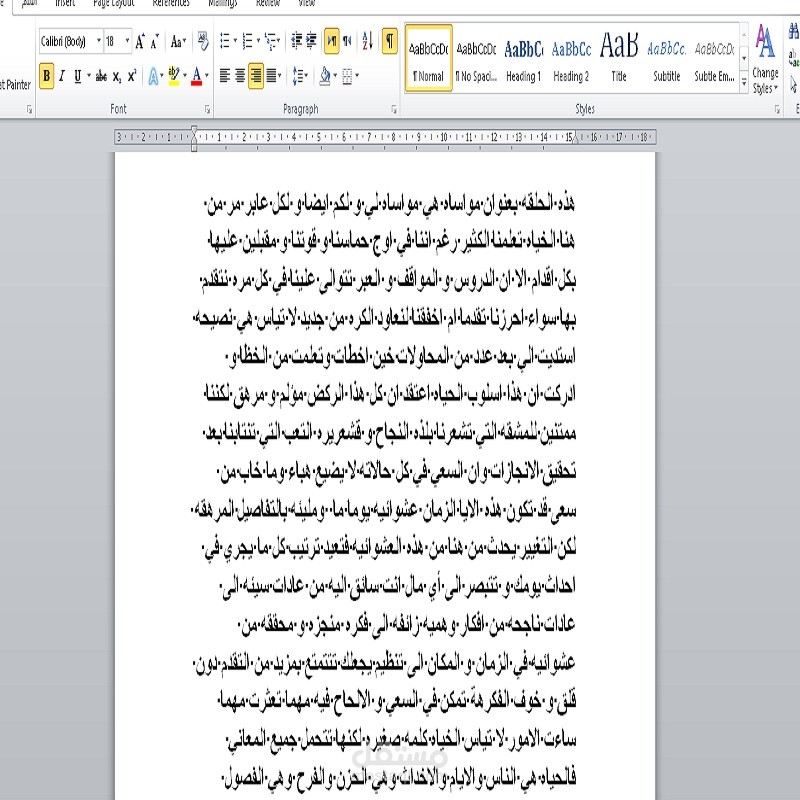
Task: Apply yellow text highlight color
Action: (174, 76)
